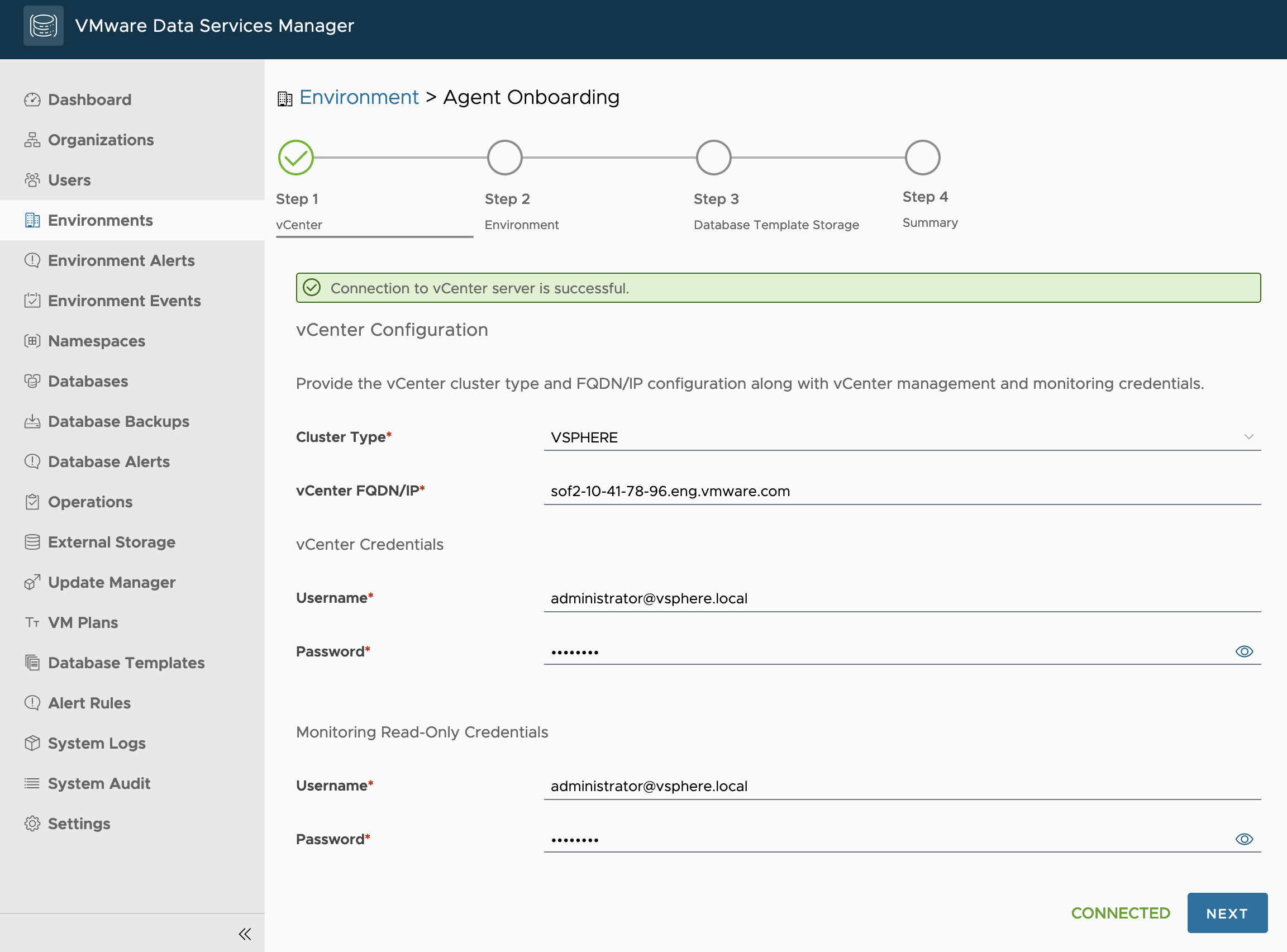Click the Namespaces icon in sidebar
The image size is (1287, 952).
tap(32, 341)
